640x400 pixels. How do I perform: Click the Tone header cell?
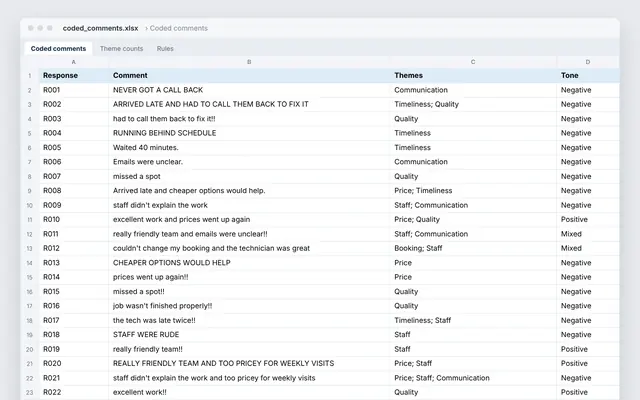588,76
